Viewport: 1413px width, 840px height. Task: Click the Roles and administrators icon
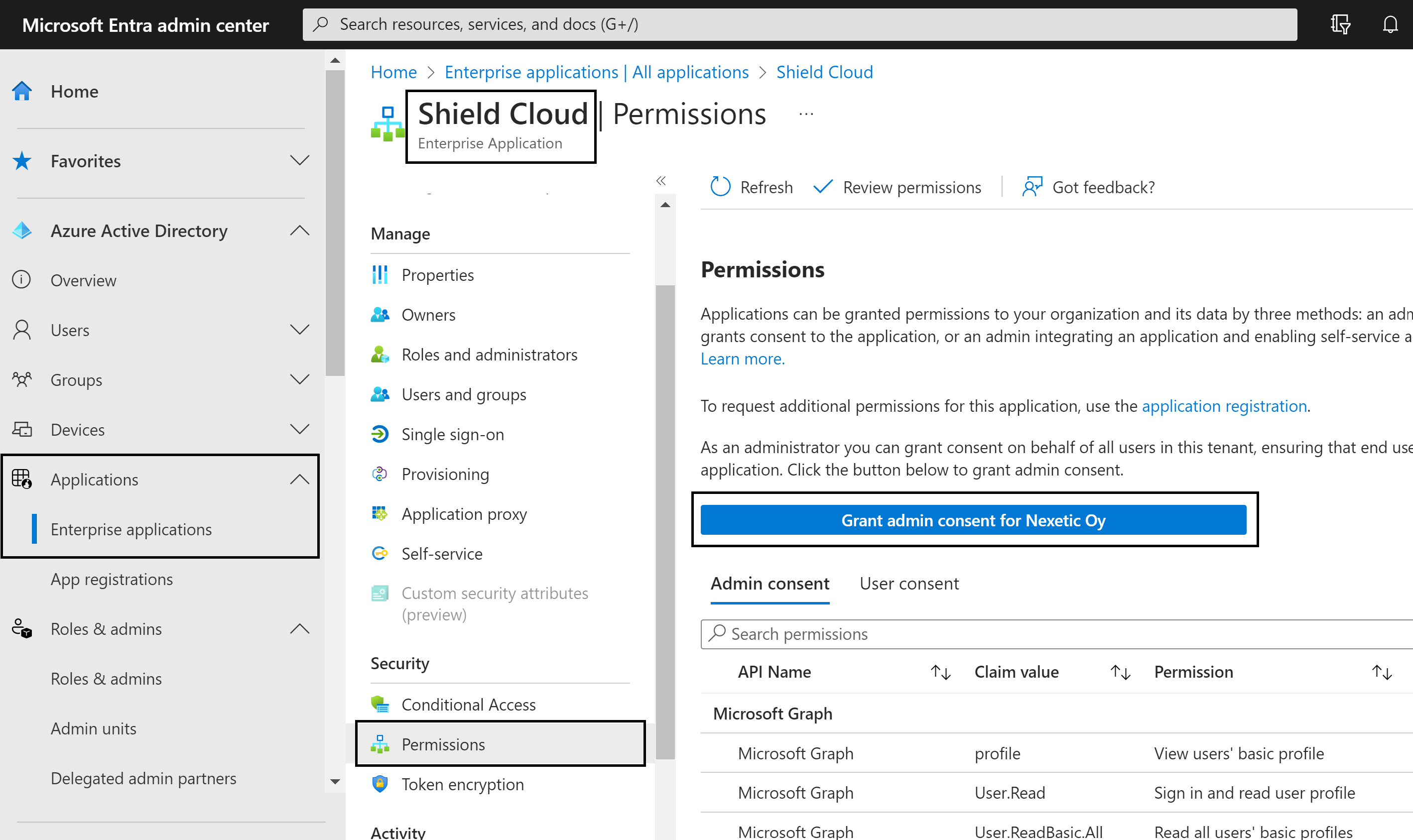click(x=380, y=355)
